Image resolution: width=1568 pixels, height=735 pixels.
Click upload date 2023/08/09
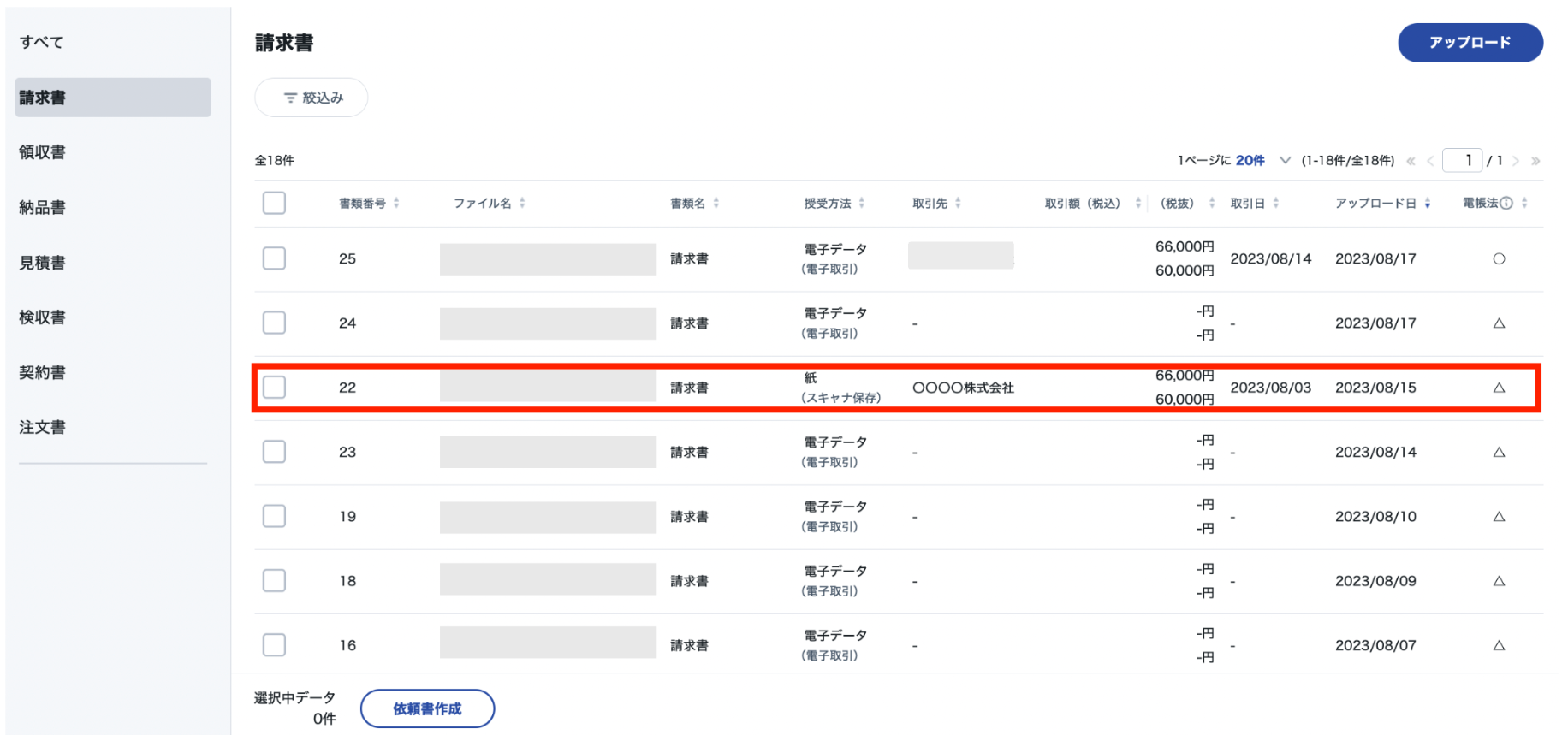pyautogui.click(x=1375, y=581)
